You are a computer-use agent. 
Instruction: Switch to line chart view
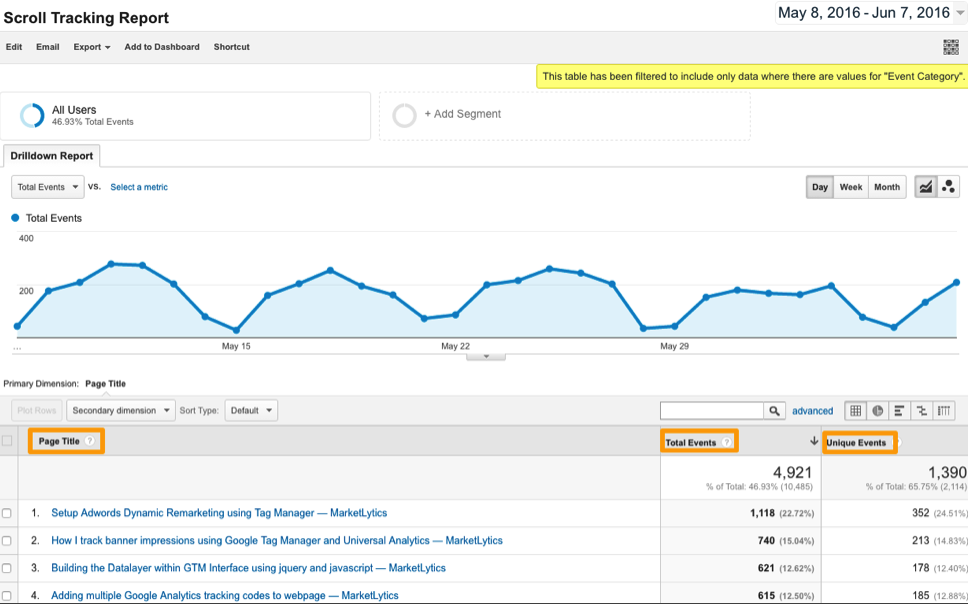926,187
